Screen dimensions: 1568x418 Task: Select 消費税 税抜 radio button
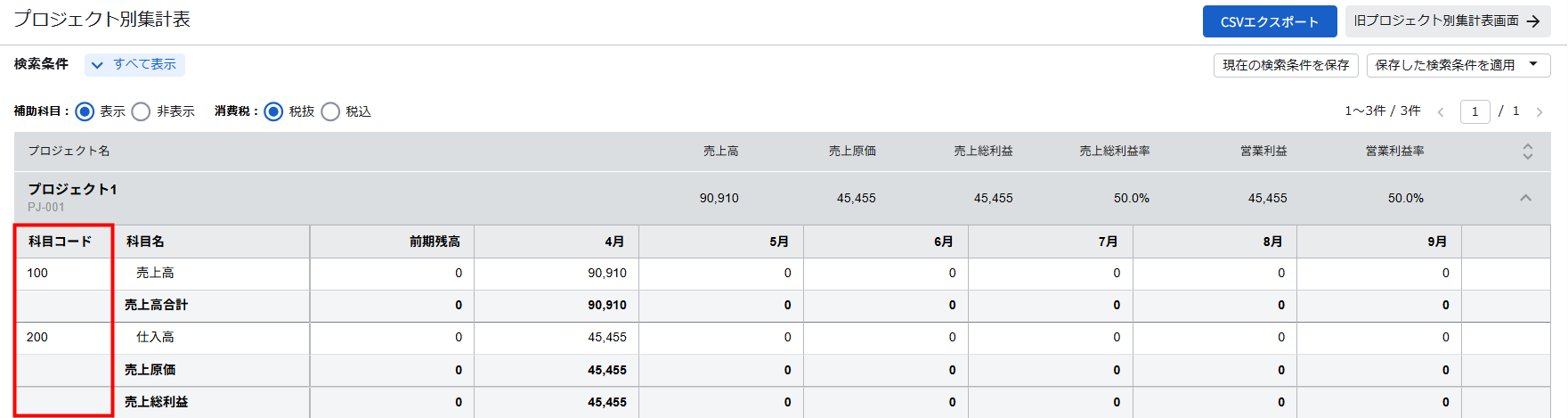click(274, 111)
